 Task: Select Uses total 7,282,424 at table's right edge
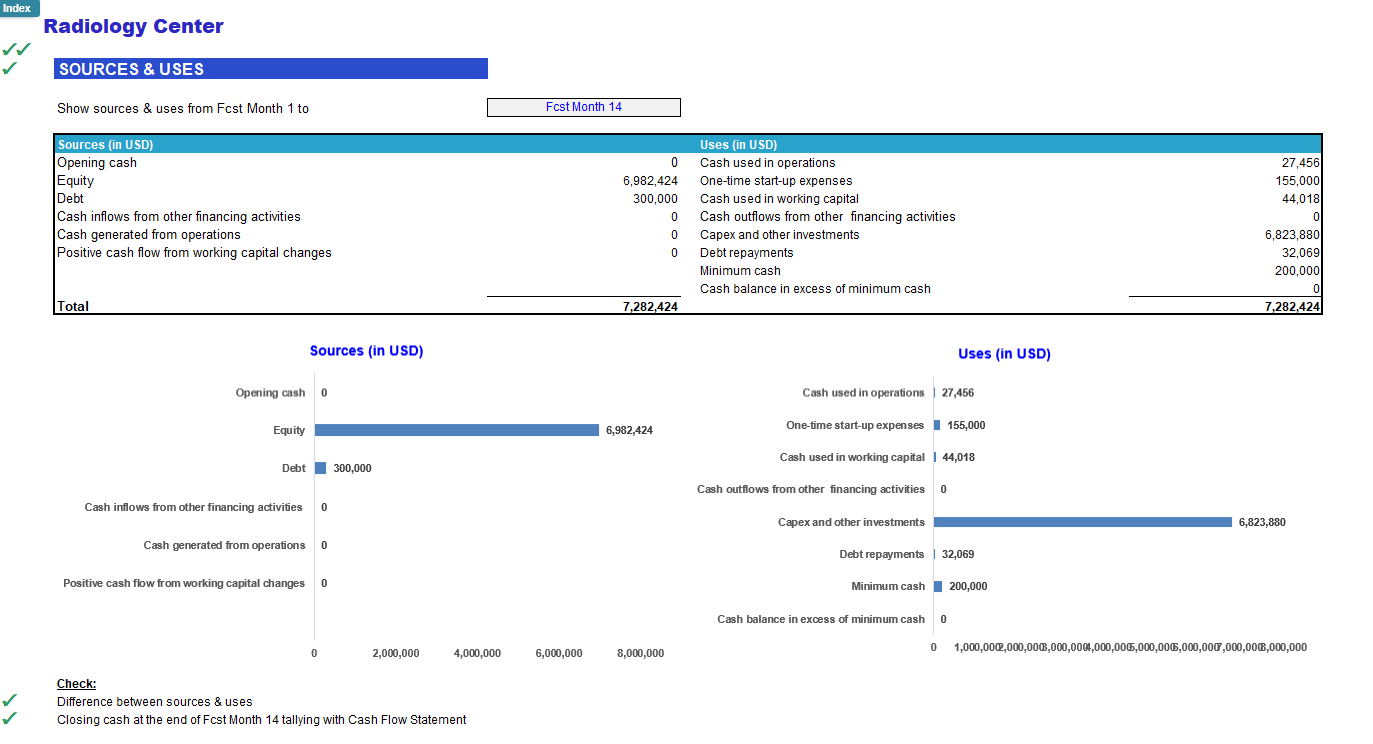(1293, 307)
